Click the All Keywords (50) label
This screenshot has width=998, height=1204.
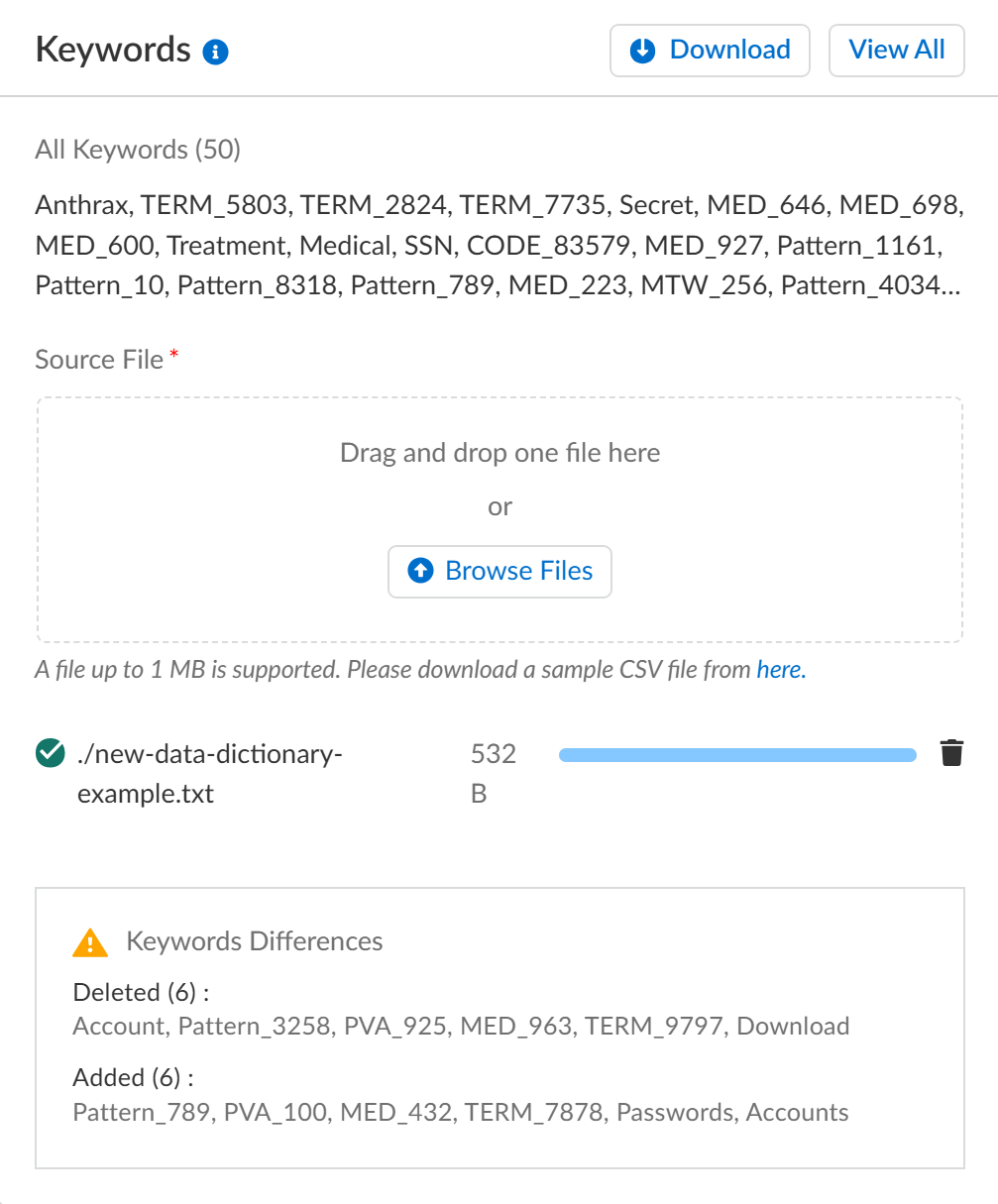(138, 150)
